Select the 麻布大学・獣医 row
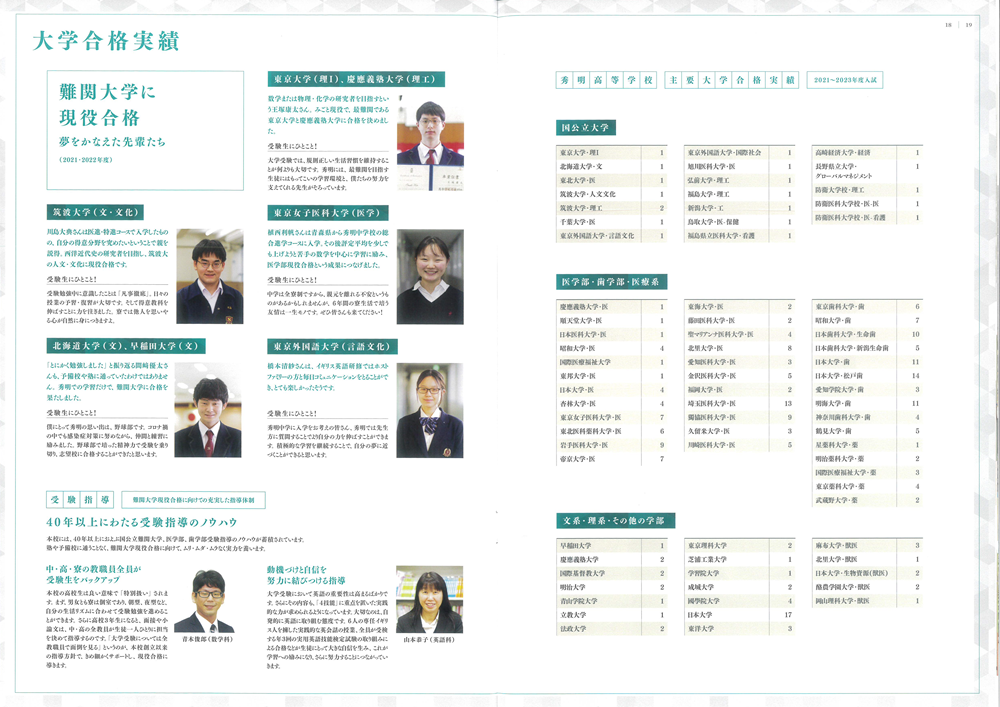 pos(867,546)
